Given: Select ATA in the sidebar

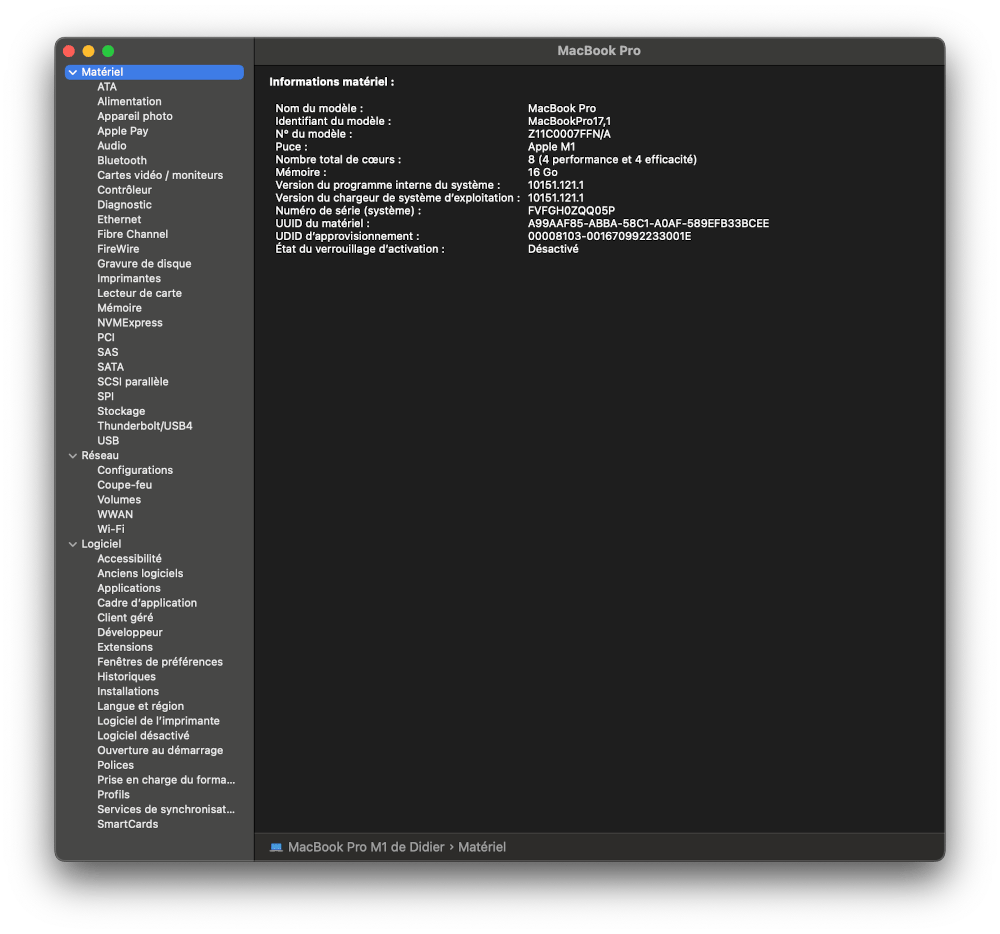Looking at the screenshot, I should click(x=107, y=87).
